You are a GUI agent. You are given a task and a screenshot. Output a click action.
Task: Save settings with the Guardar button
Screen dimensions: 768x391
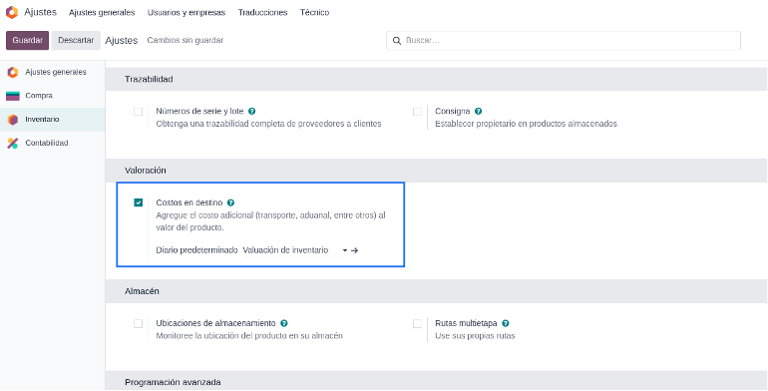coord(27,41)
